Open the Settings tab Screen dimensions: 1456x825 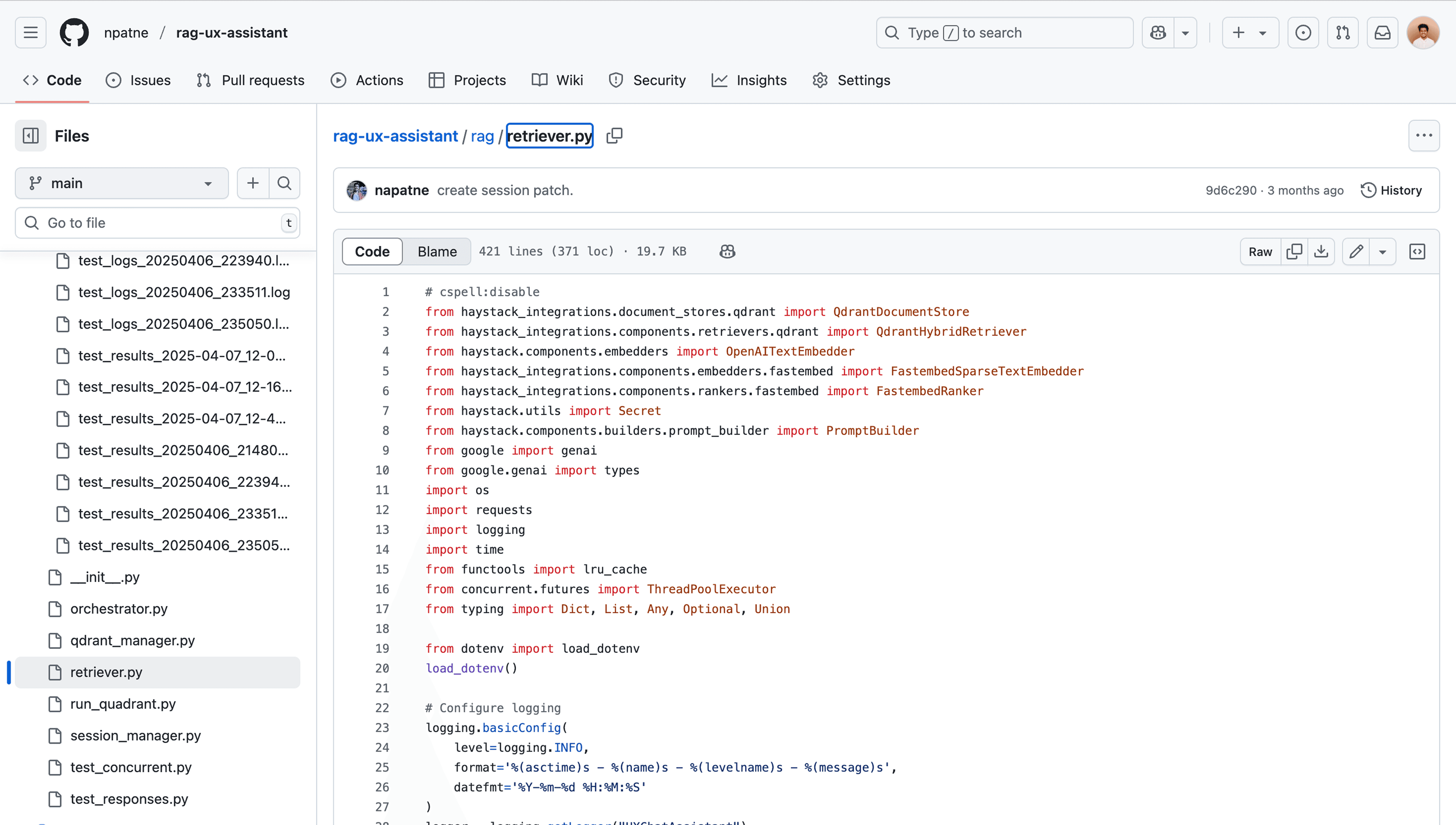pyautogui.click(x=851, y=80)
